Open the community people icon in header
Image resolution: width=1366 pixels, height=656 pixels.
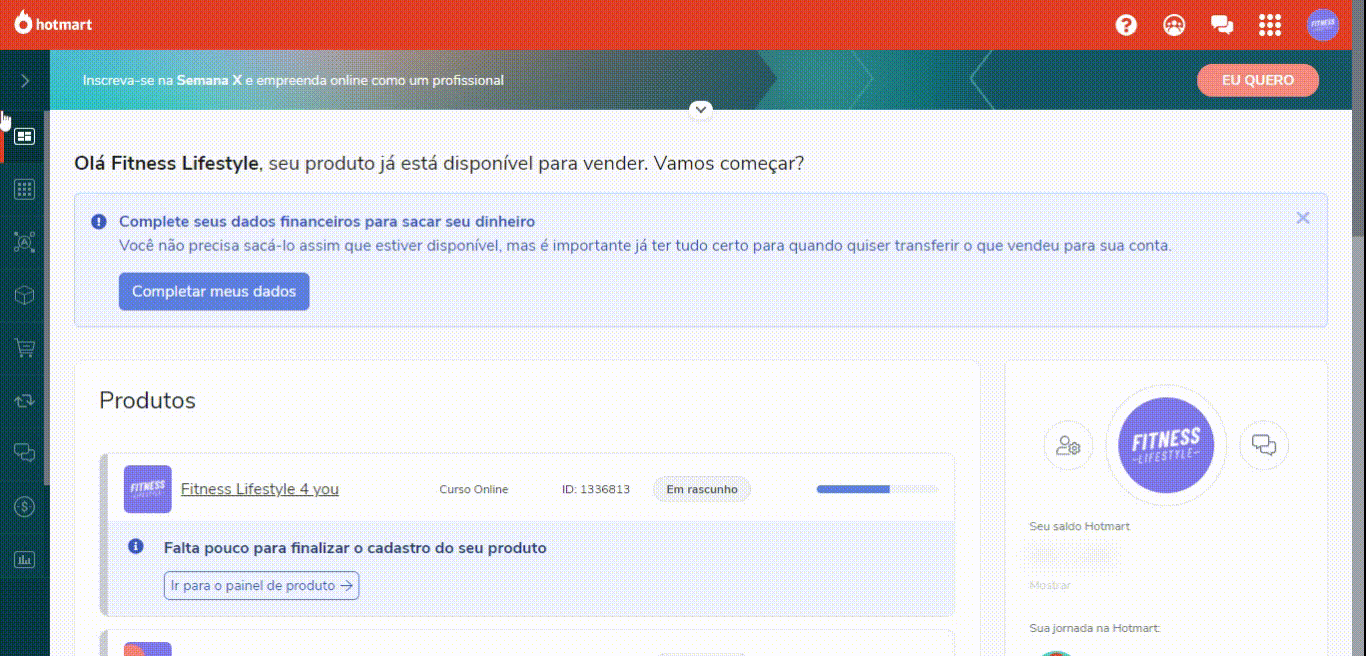click(x=1174, y=25)
